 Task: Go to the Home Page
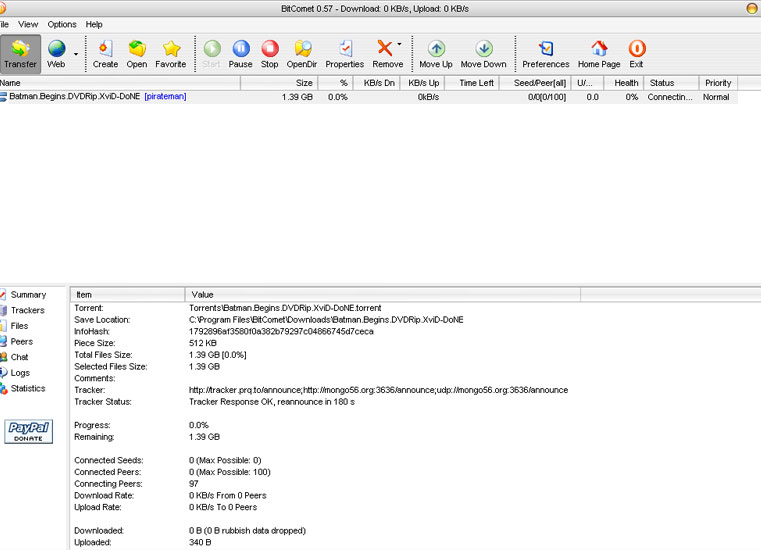tap(599, 54)
